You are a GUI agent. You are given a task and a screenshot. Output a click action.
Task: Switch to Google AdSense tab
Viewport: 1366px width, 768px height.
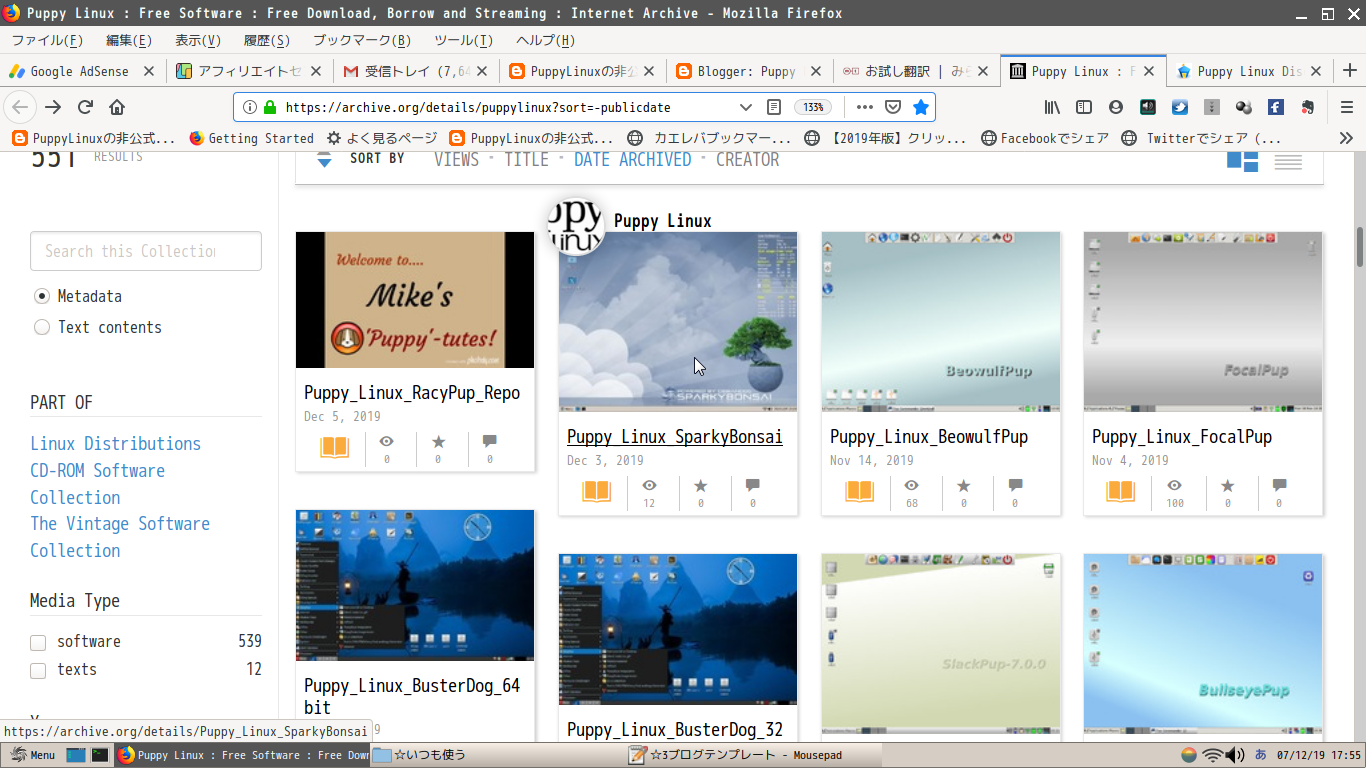tap(80, 71)
